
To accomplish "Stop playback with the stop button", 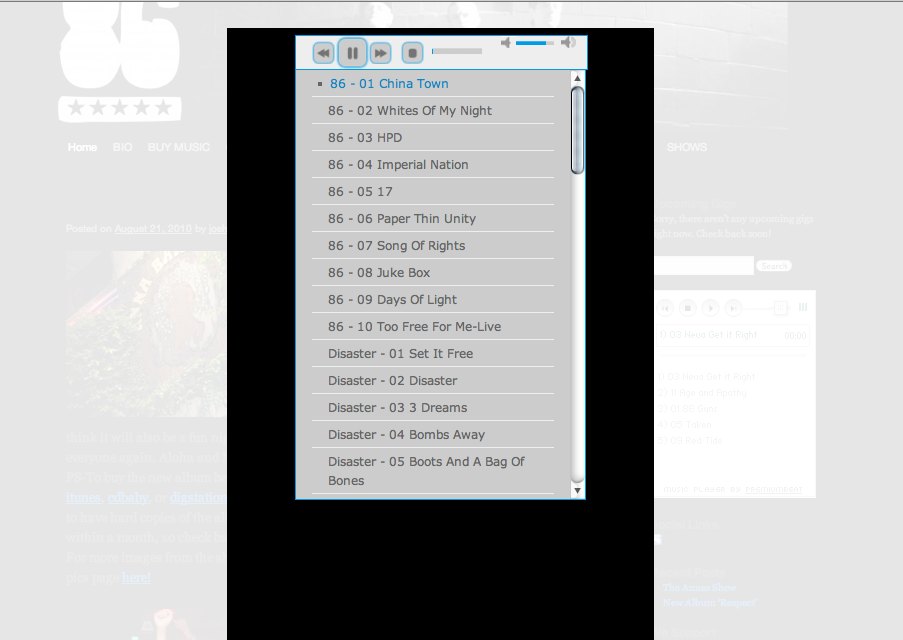I will [412, 53].
